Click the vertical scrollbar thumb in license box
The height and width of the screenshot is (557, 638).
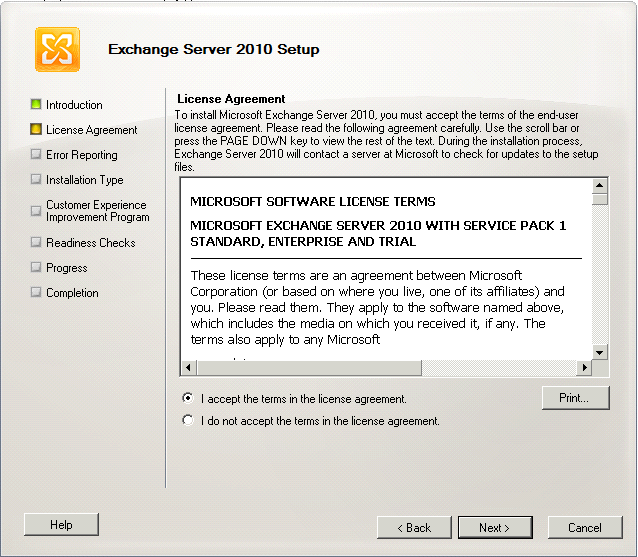click(x=600, y=199)
